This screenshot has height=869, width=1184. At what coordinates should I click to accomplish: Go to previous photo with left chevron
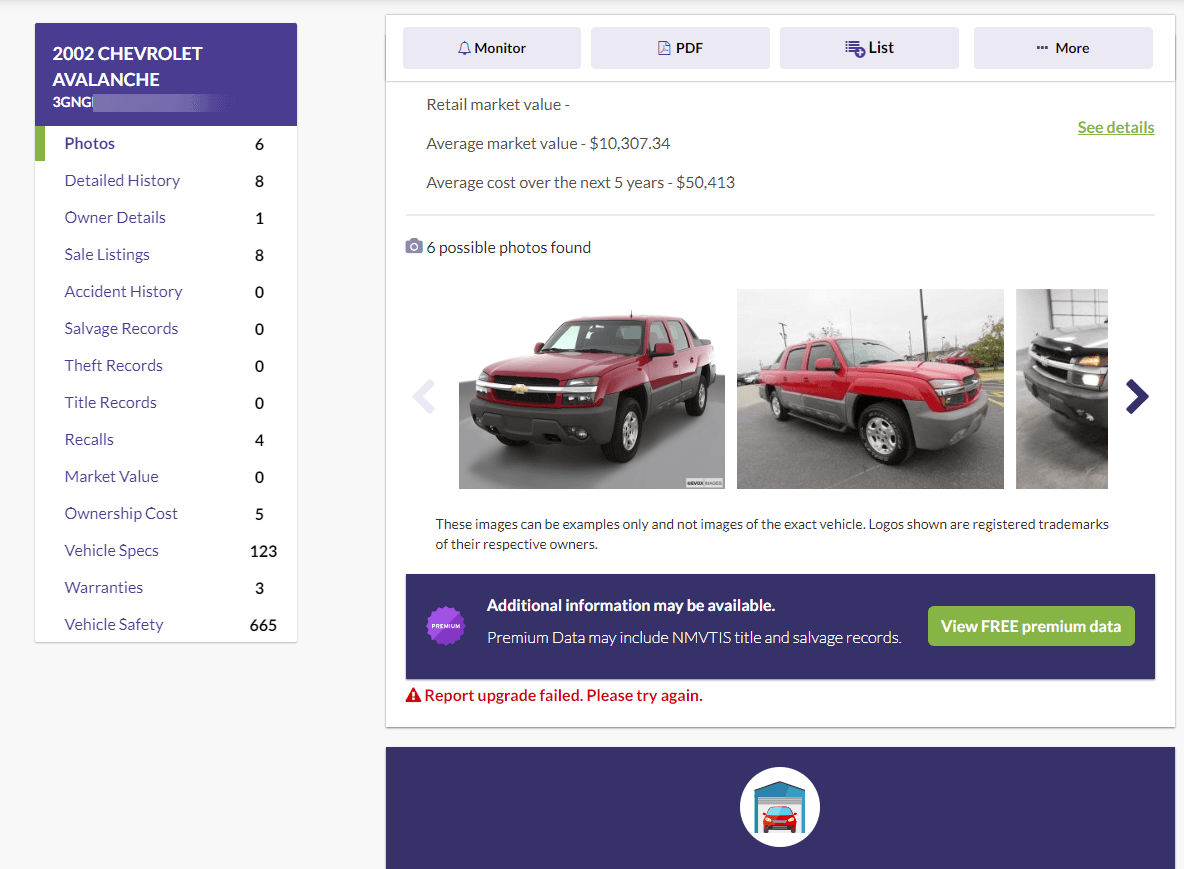coord(424,396)
